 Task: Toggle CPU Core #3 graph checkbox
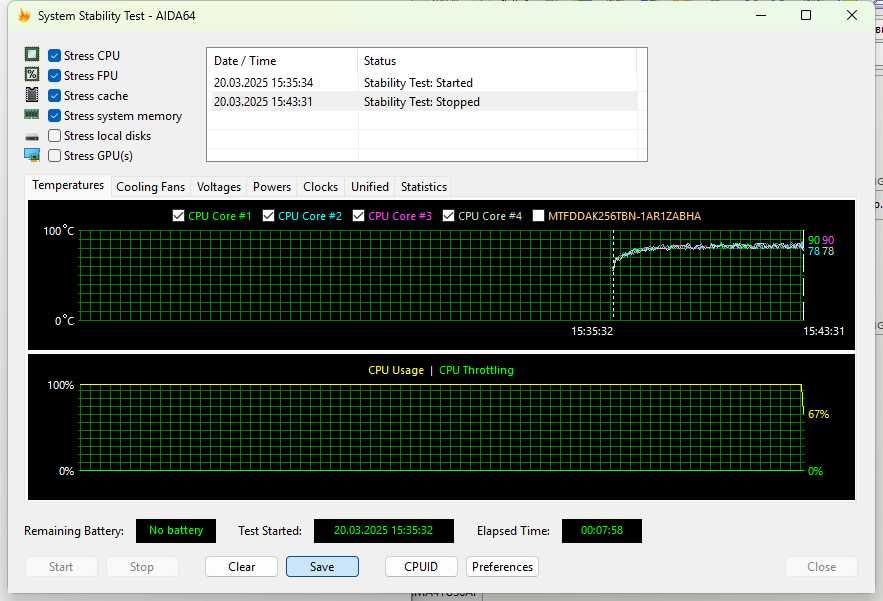click(x=359, y=216)
